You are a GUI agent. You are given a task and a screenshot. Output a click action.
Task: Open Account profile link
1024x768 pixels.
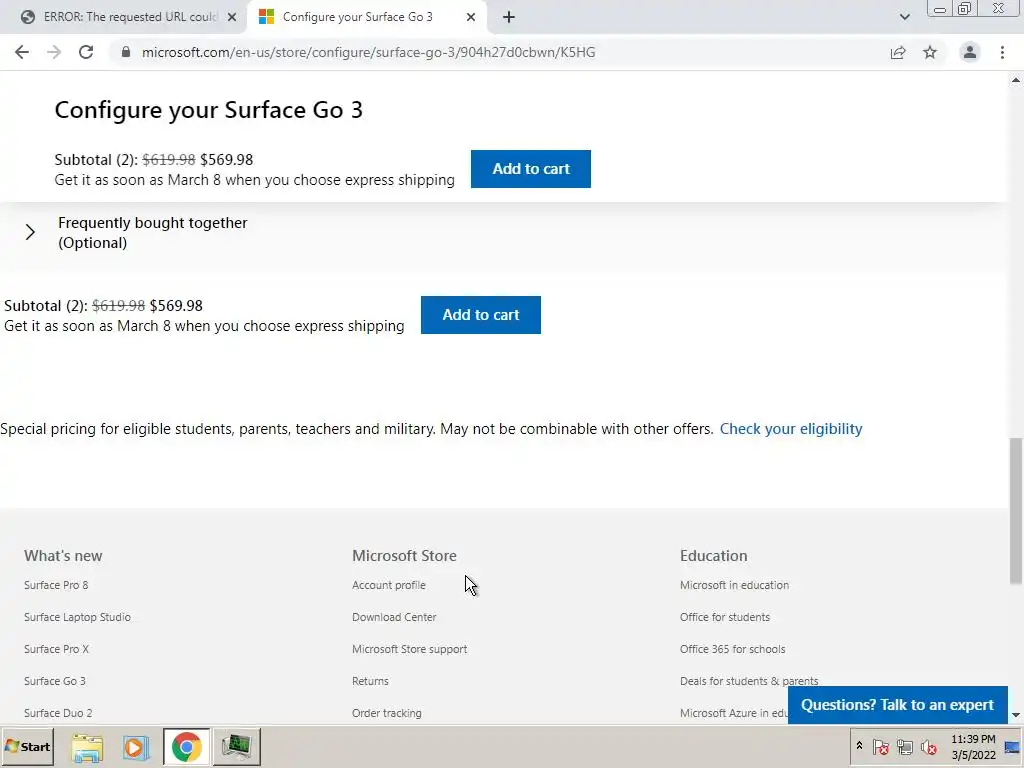point(389,585)
